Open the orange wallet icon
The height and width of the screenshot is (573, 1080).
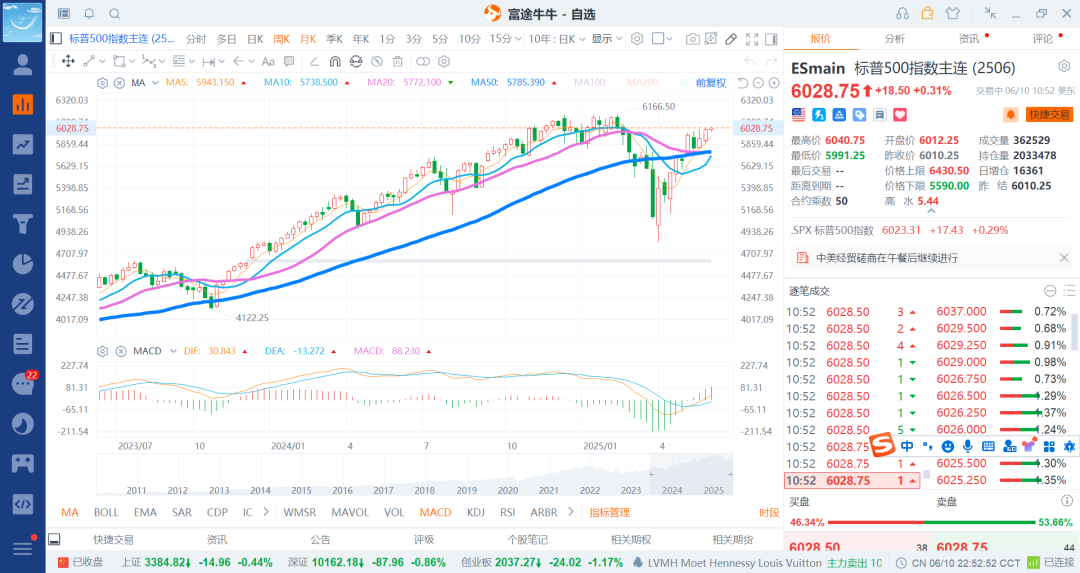coord(928,13)
